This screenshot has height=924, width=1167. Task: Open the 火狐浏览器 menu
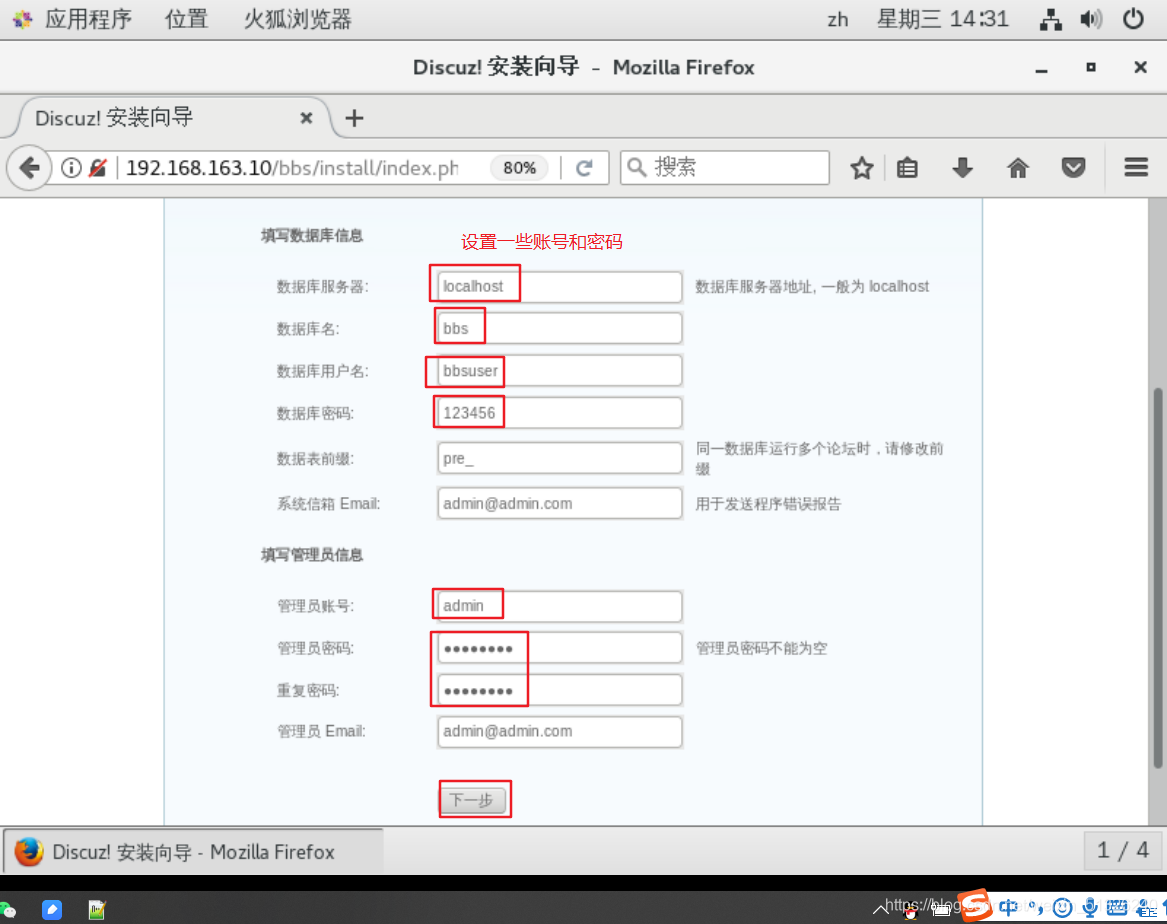click(298, 19)
